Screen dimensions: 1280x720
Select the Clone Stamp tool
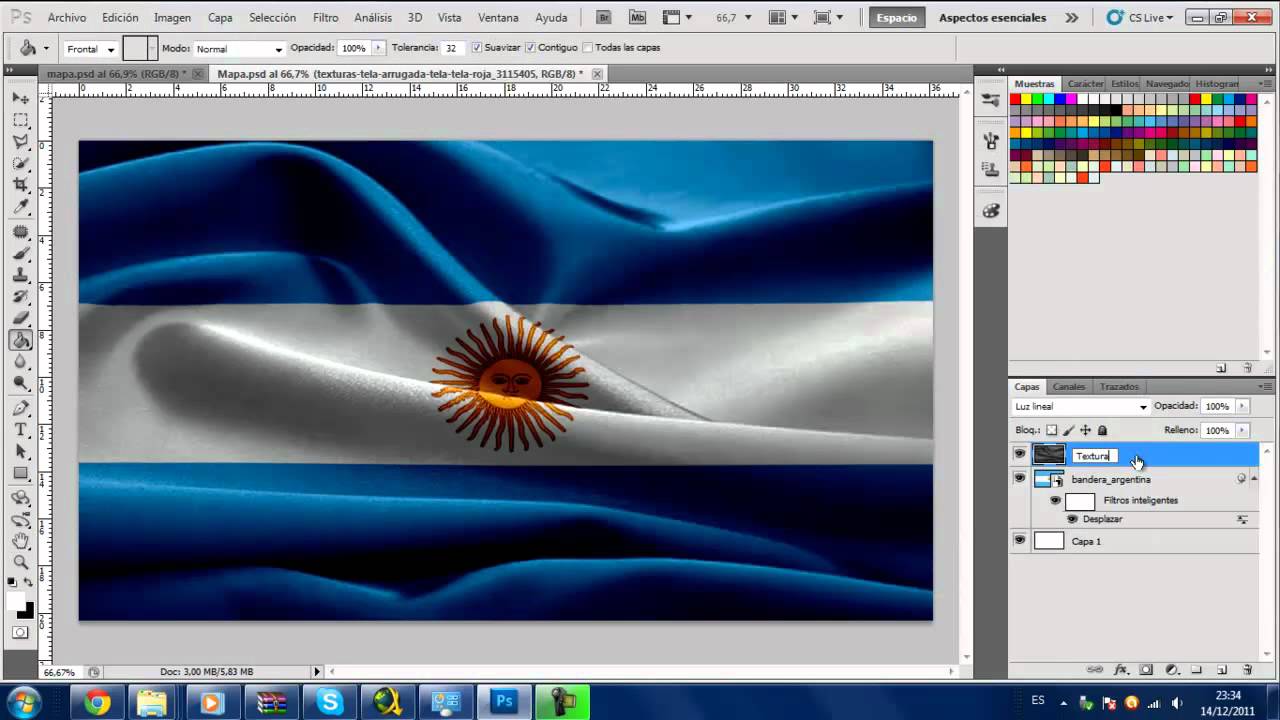tap(20, 276)
